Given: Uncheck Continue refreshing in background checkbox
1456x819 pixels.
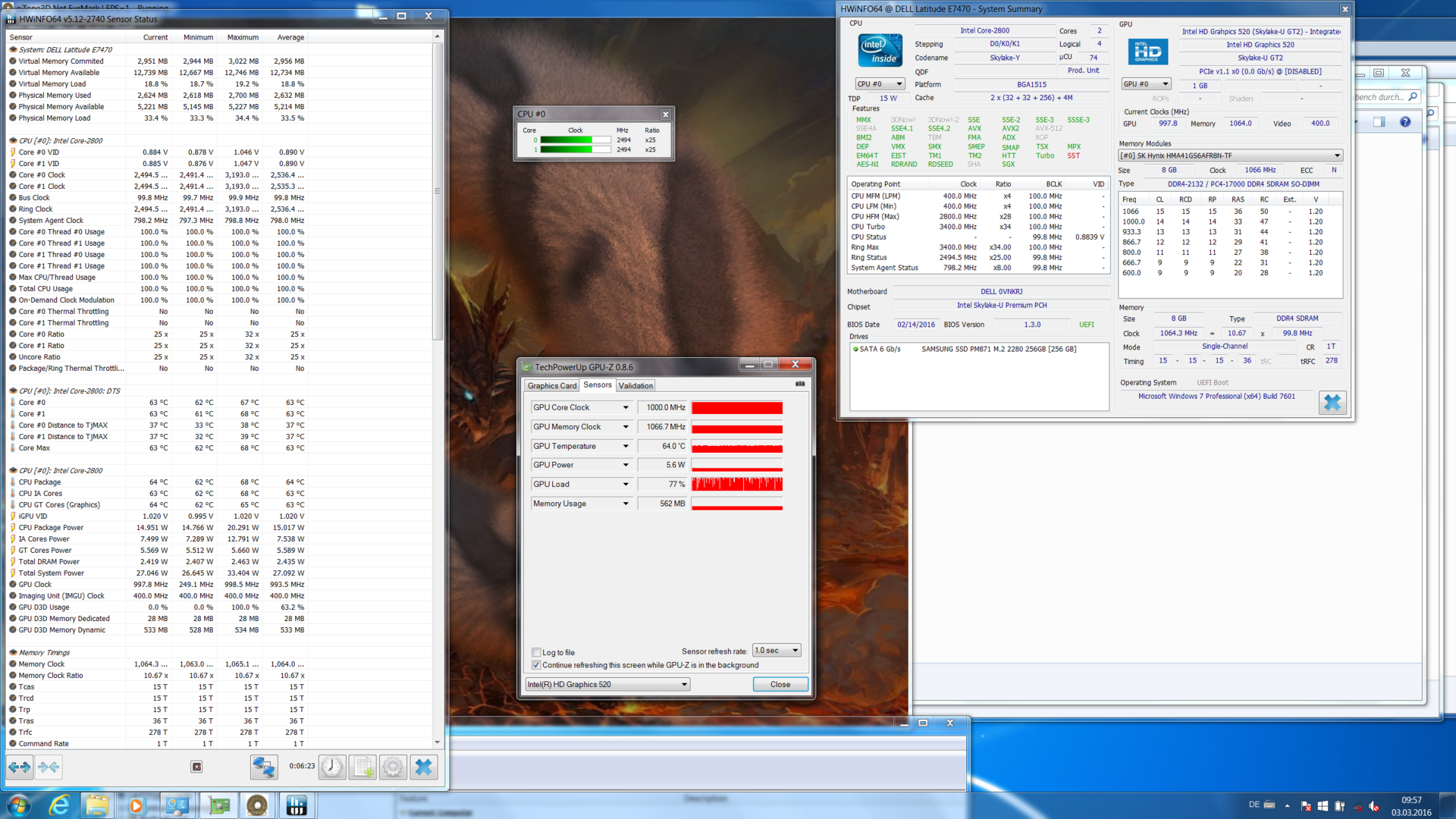Looking at the screenshot, I should [537, 665].
